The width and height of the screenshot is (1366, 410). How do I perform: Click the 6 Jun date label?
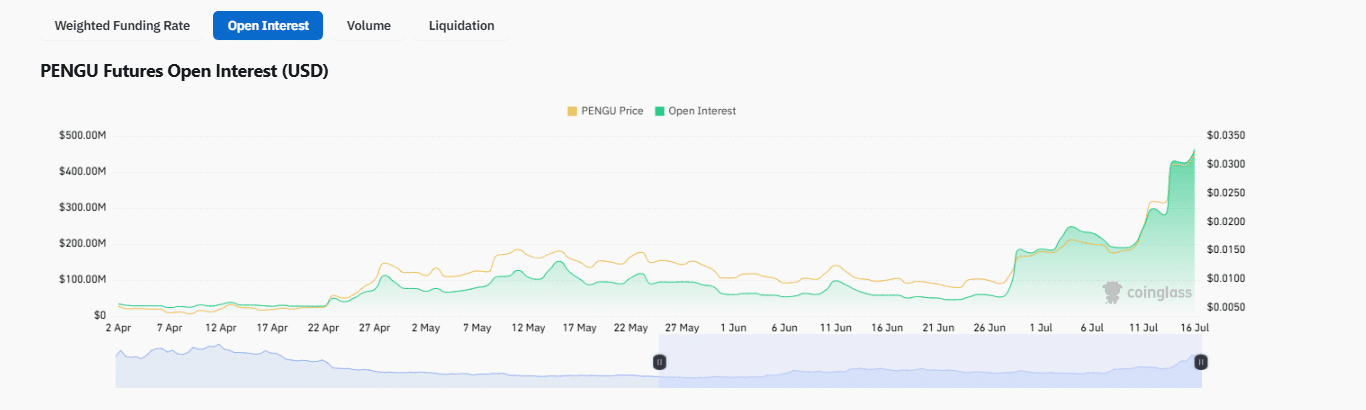click(784, 328)
